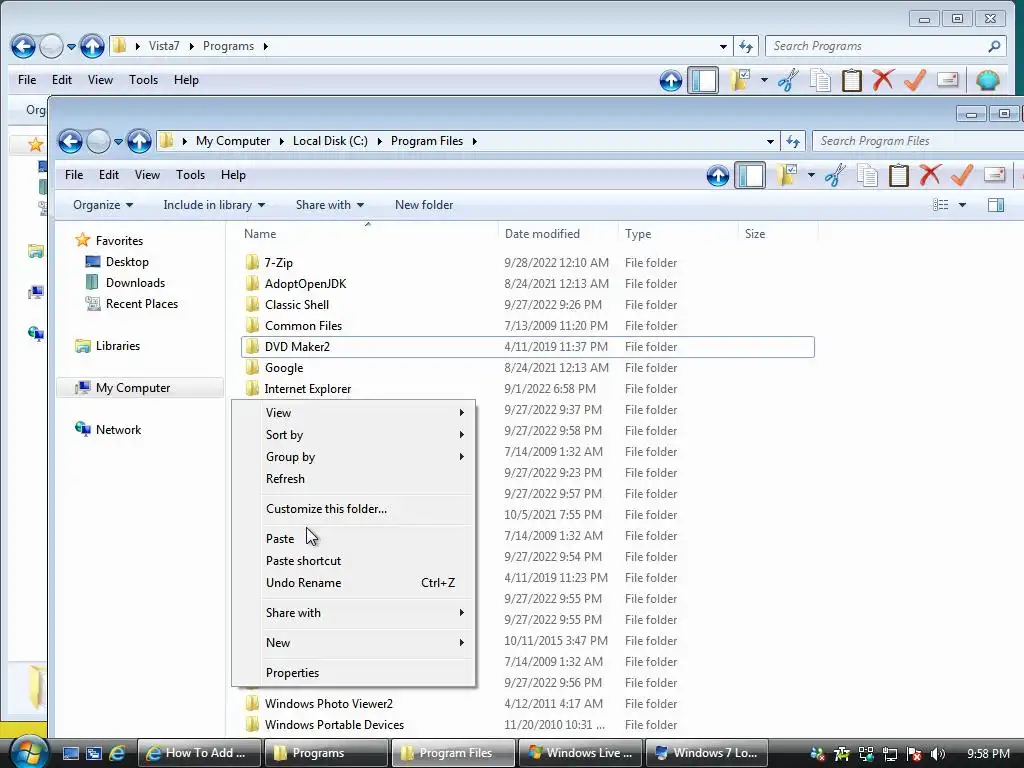The image size is (1024, 768).
Task: Click globe icon in Programs window toolbar
Action: pyautogui.click(x=988, y=80)
